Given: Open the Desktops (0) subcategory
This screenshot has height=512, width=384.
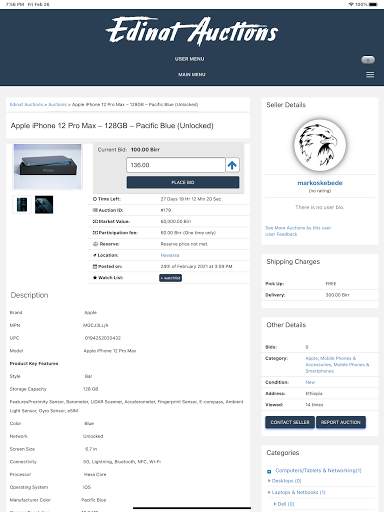Looking at the screenshot, I should (x=286, y=481).
